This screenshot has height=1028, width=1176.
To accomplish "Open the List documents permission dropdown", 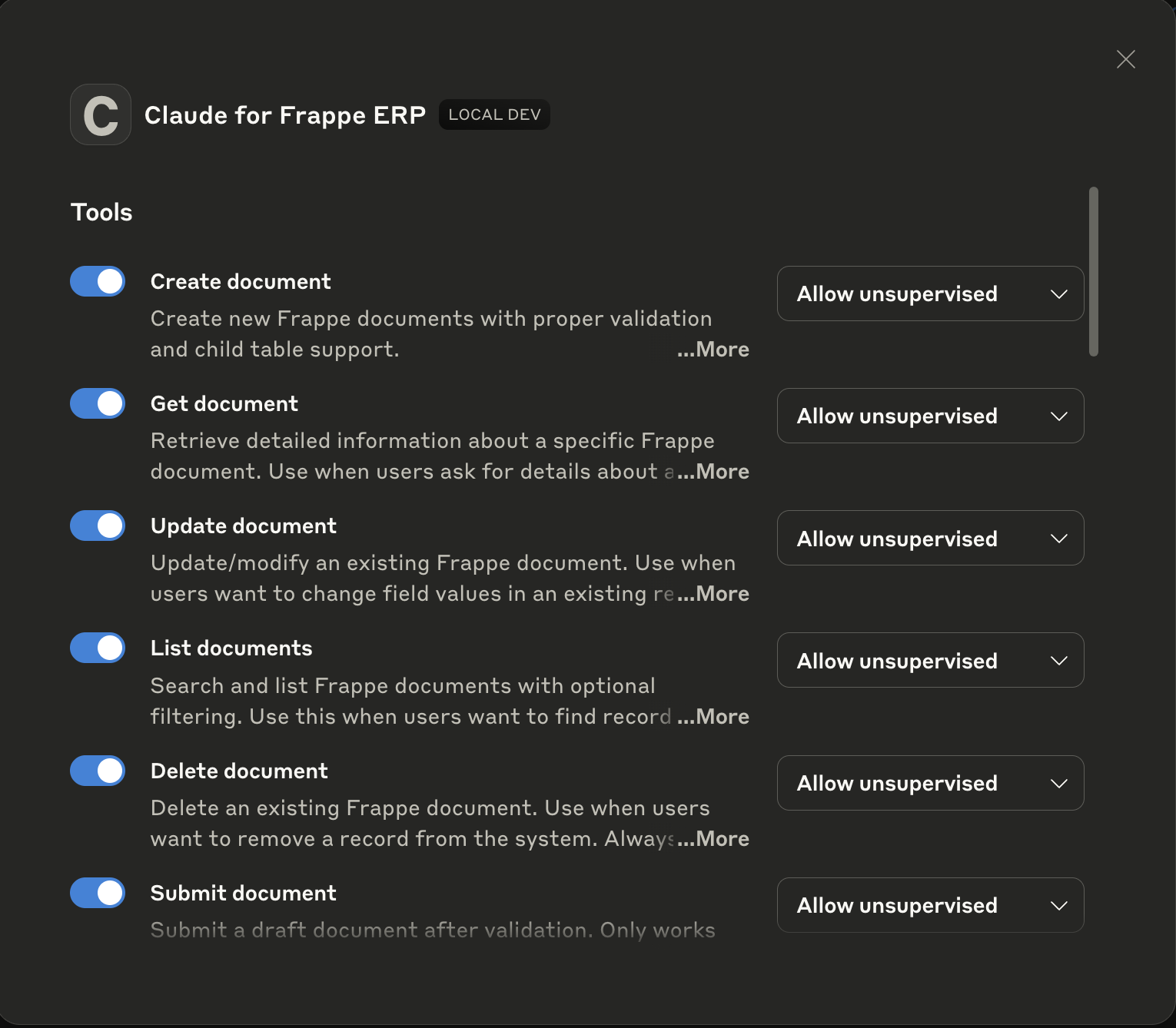I will point(930,660).
